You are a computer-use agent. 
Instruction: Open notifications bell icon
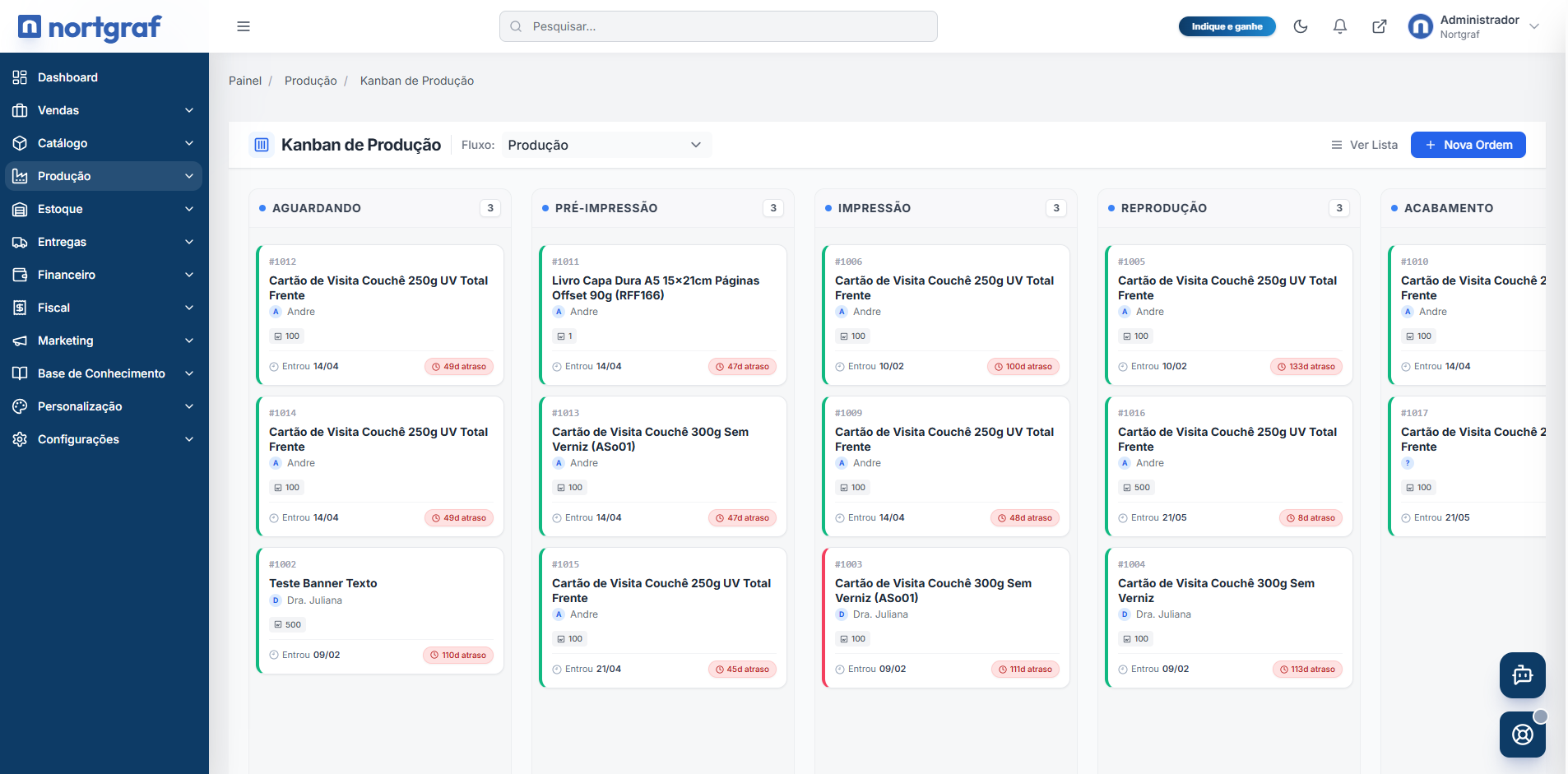pos(1340,26)
